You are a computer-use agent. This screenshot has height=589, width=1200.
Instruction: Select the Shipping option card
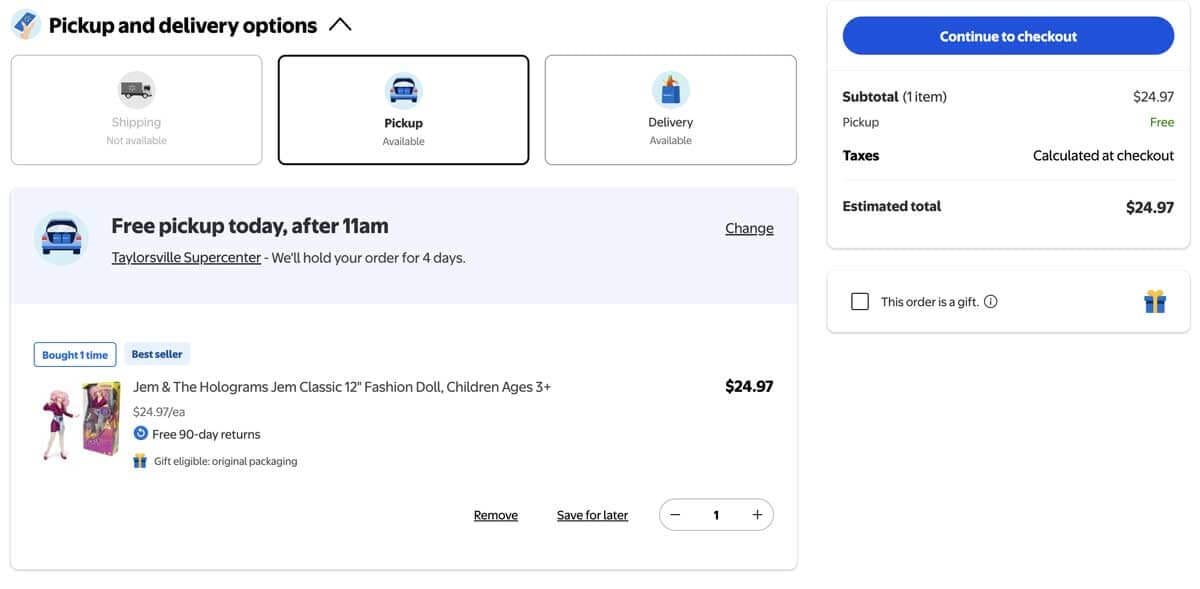coord(136,110)
